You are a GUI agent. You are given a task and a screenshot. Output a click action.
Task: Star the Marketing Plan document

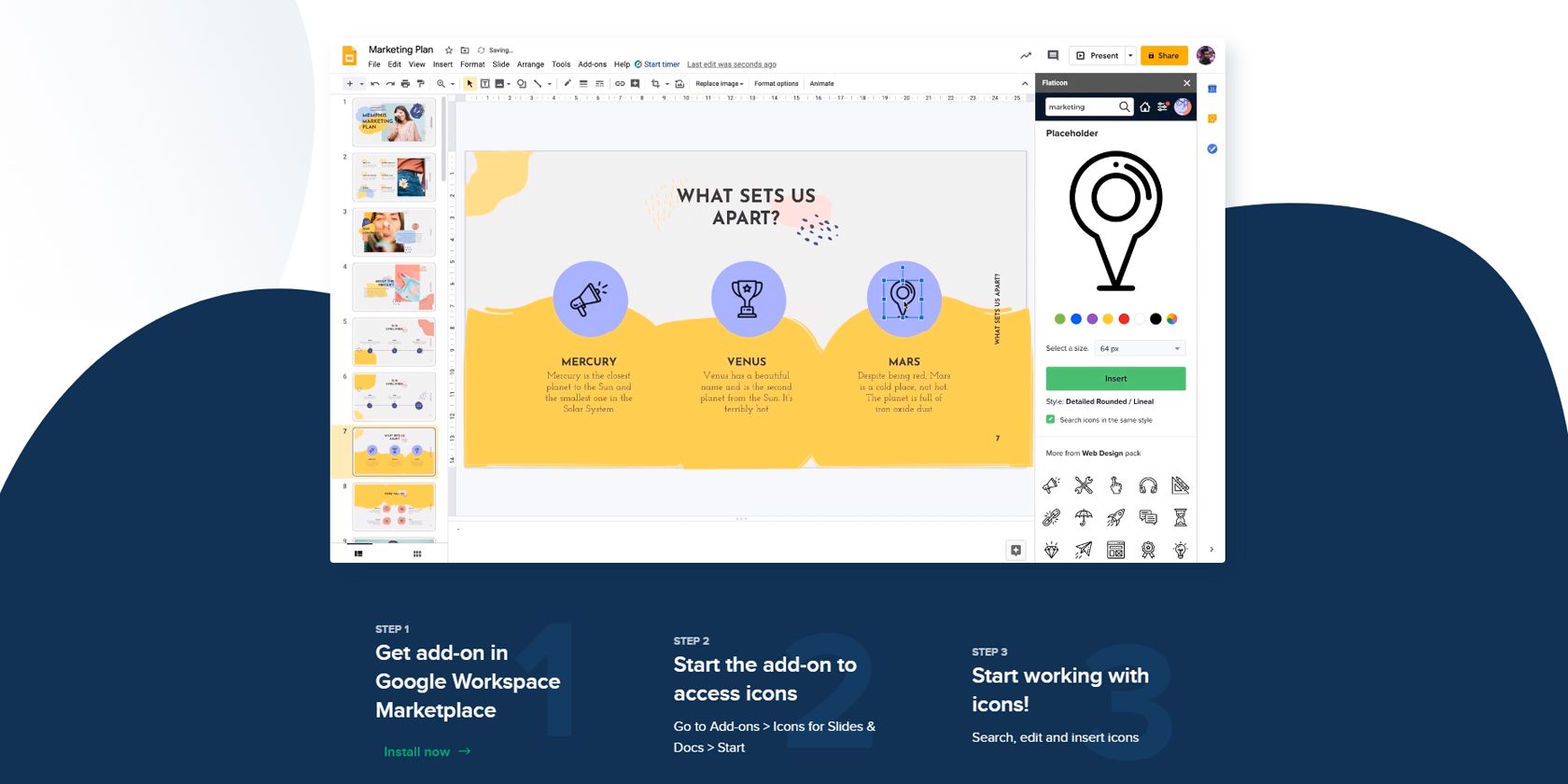tap(449, 50)
